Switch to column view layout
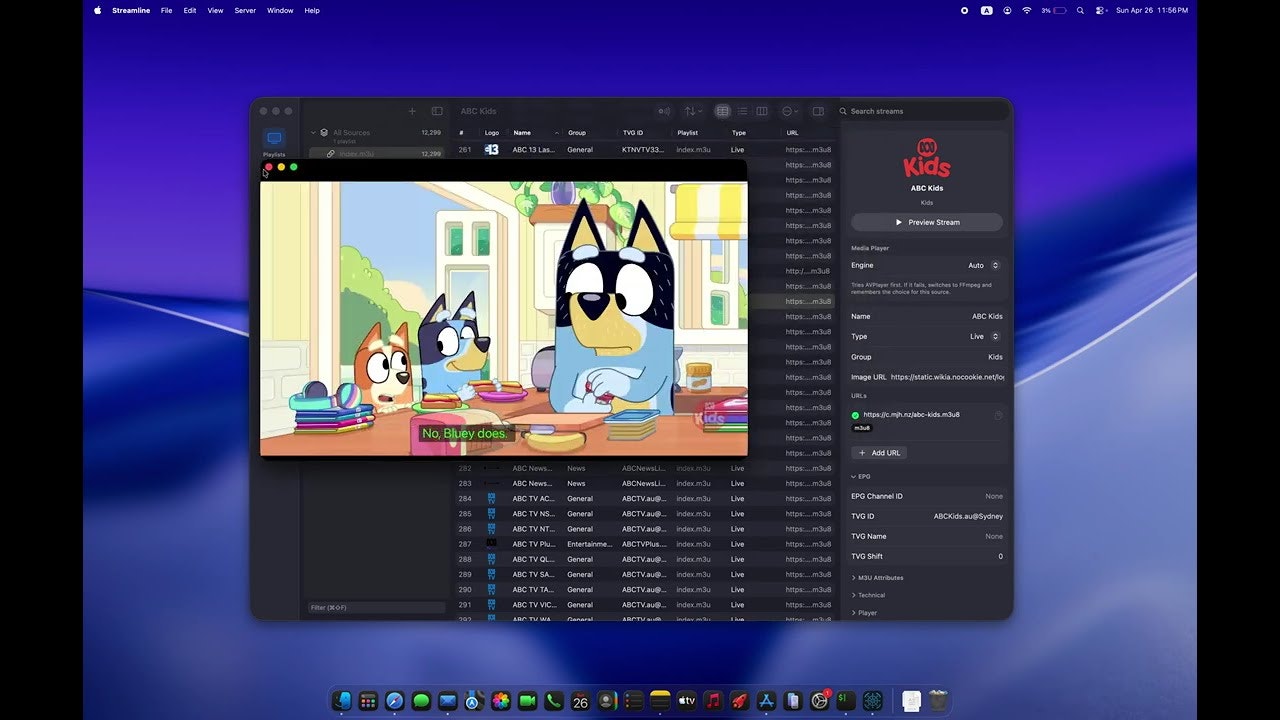The image size is (1280, 720). (762, 111)
